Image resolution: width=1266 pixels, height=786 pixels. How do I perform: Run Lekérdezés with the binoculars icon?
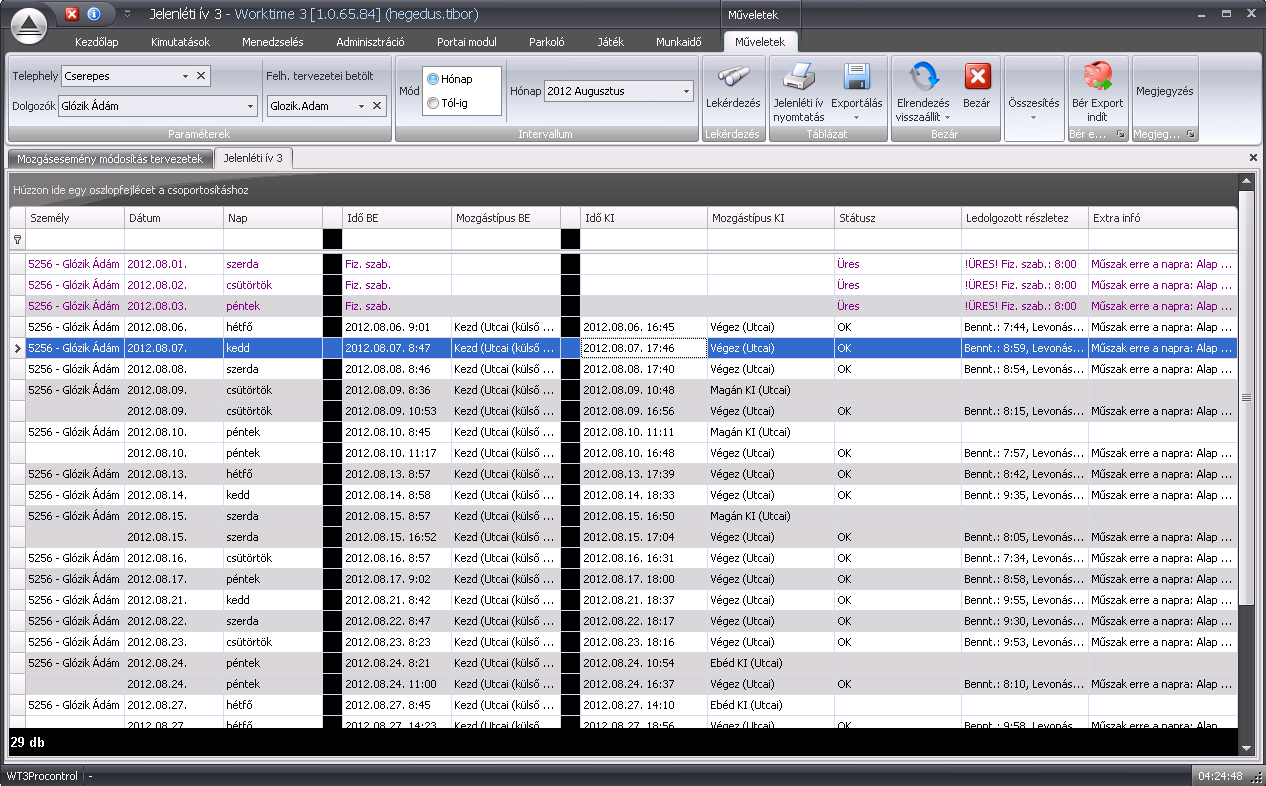click(x=733, y=88)
